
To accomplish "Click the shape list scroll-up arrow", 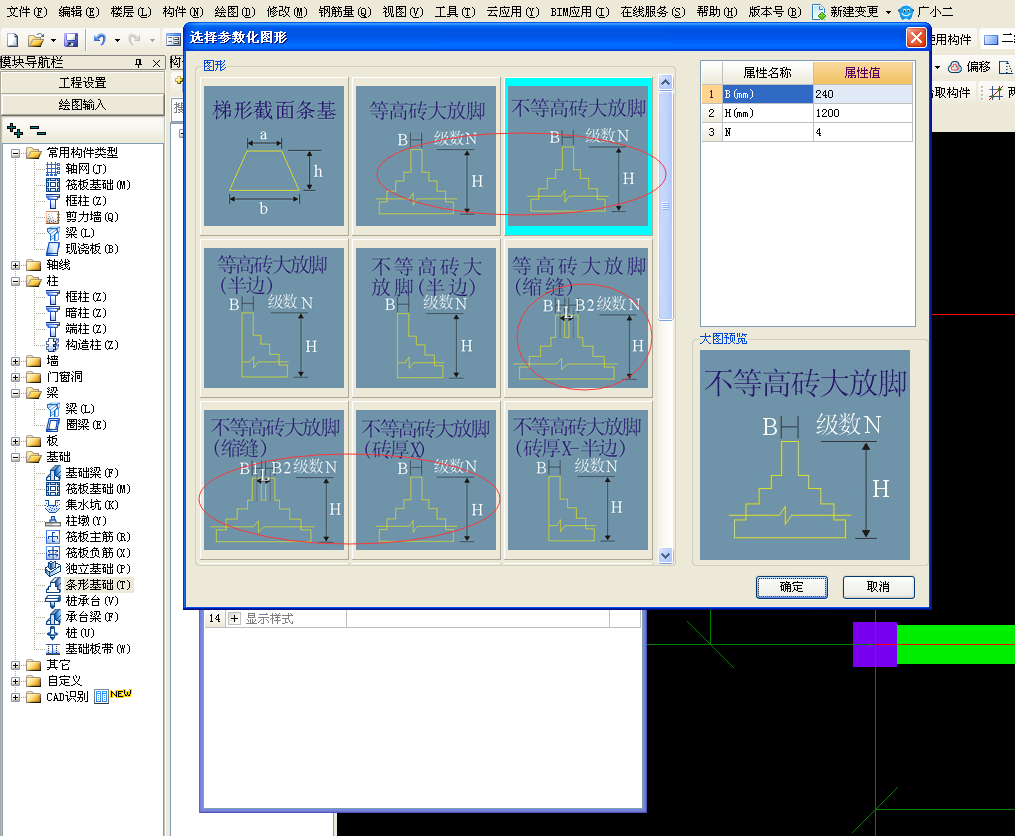I will click(x=665, y=82).
